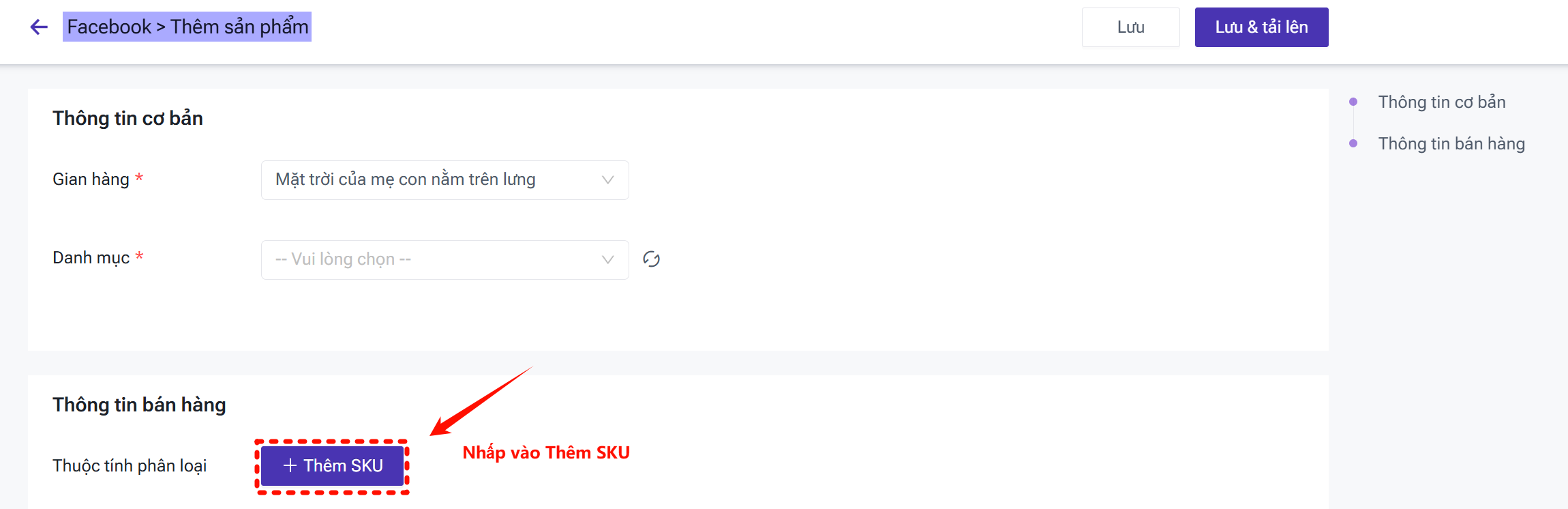Refresh the Danh mục category list
The width and height of the screenshot is (1568, 509).
[651, 259]
